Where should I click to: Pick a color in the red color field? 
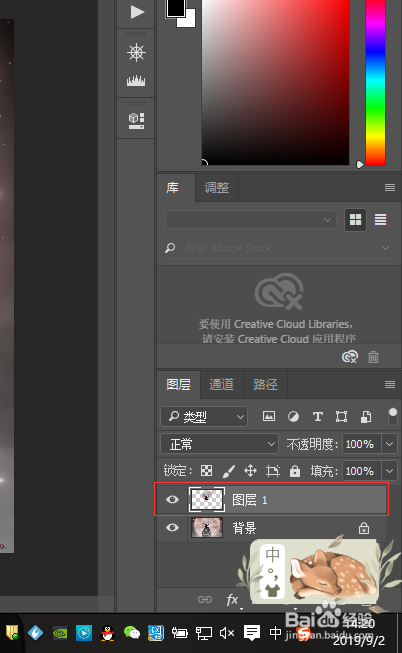275,82
